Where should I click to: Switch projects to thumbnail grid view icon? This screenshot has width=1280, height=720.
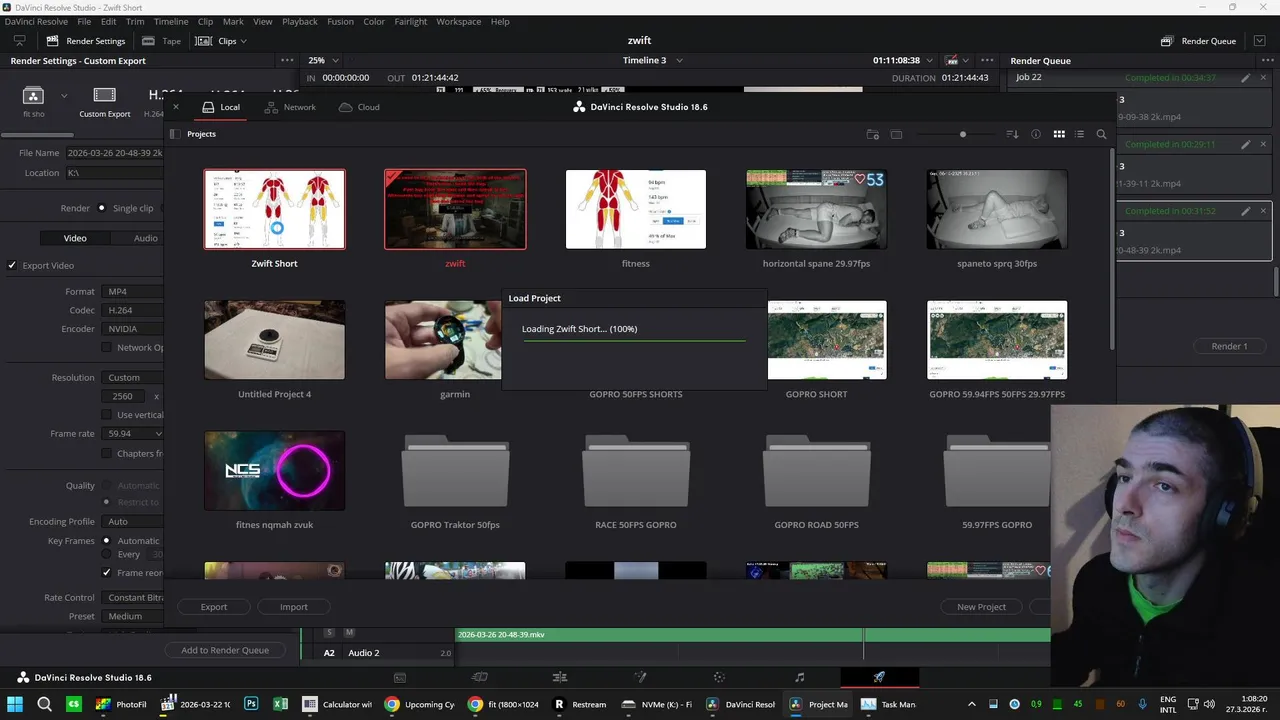coord(1059,134)
